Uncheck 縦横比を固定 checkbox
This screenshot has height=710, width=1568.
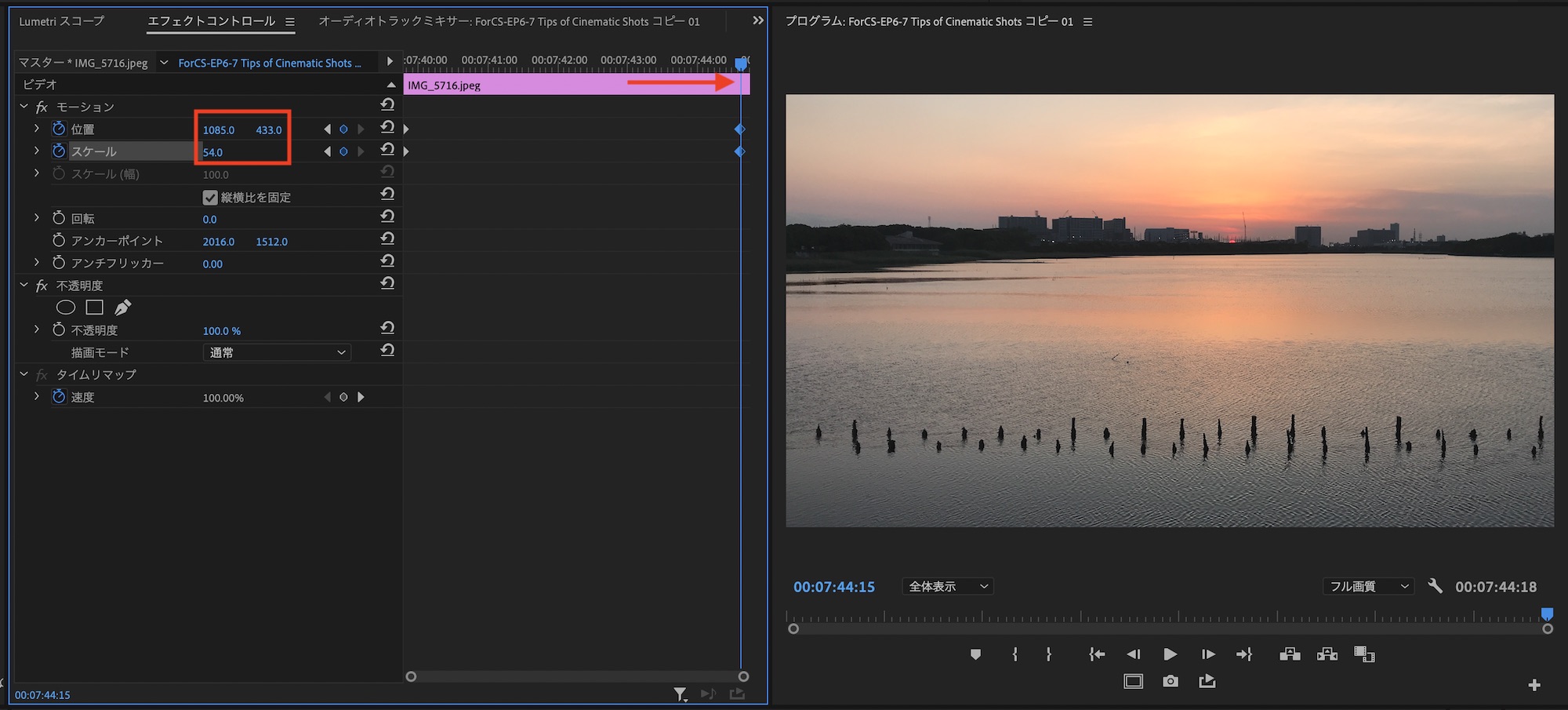pos(210,197)
